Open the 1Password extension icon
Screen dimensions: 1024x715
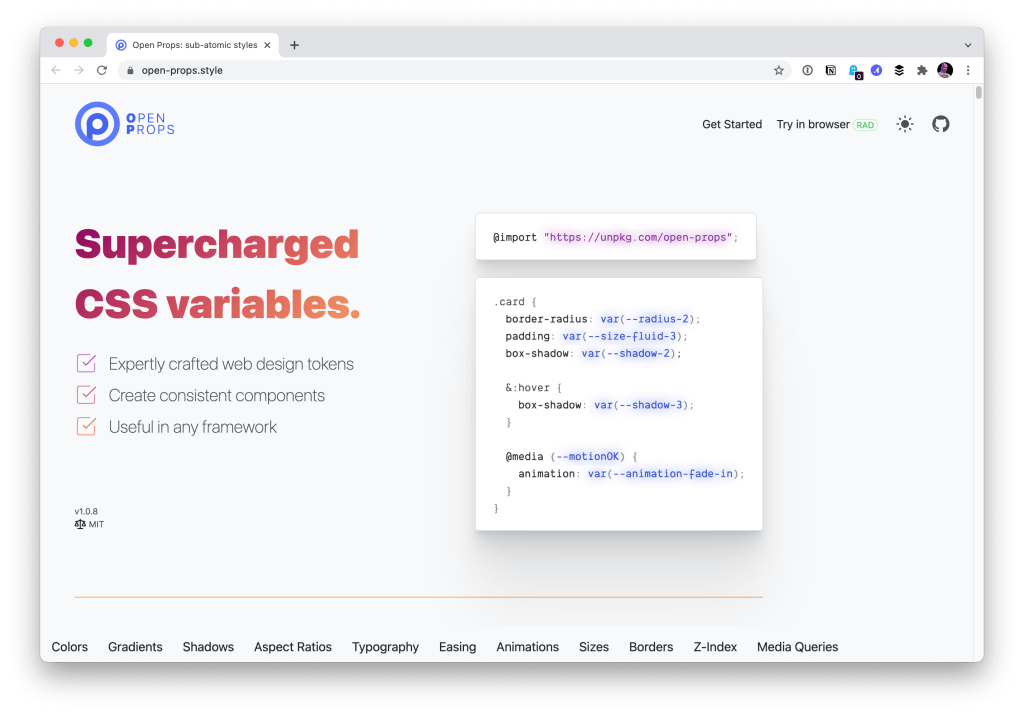(x=808, y=71)
